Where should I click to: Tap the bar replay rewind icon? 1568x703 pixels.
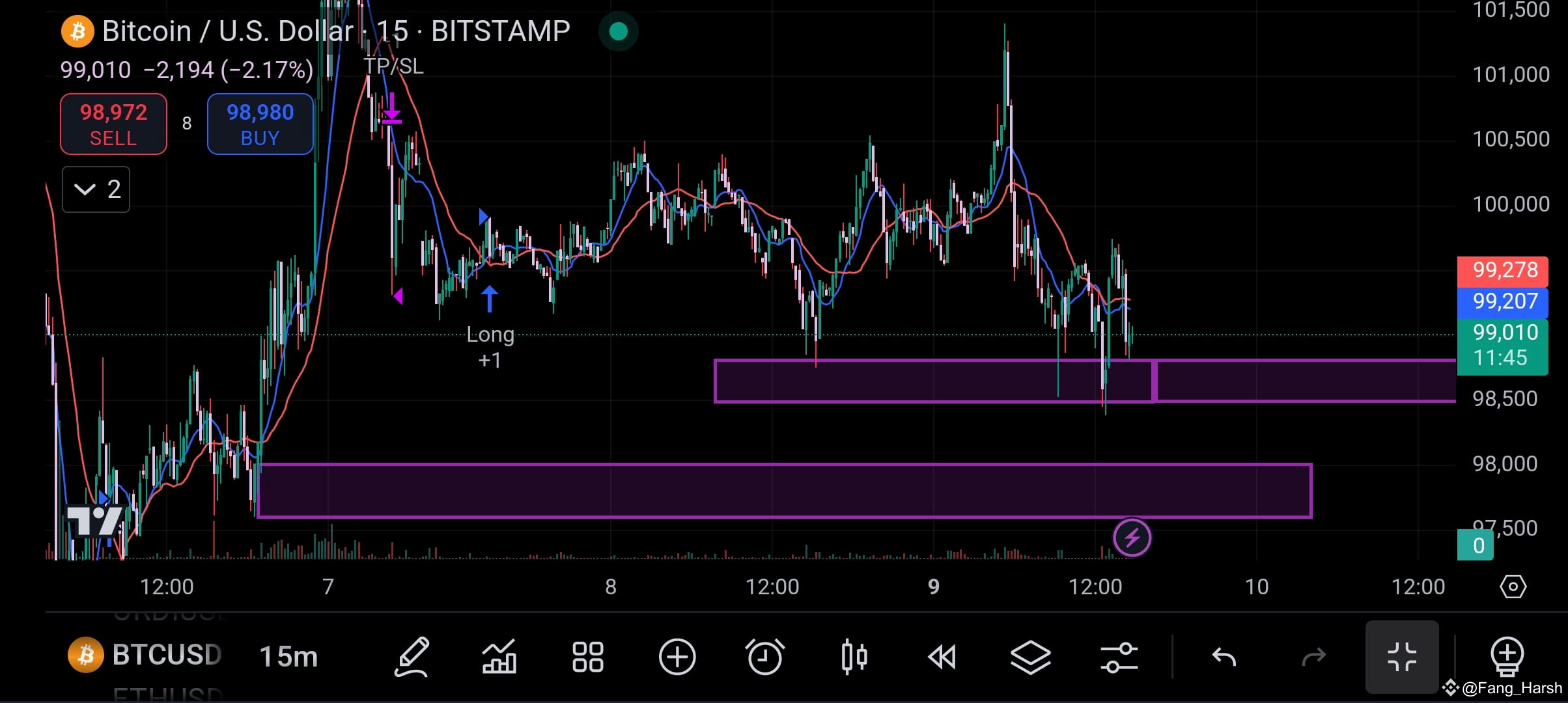pyautogui.click(x=942, y=657)
